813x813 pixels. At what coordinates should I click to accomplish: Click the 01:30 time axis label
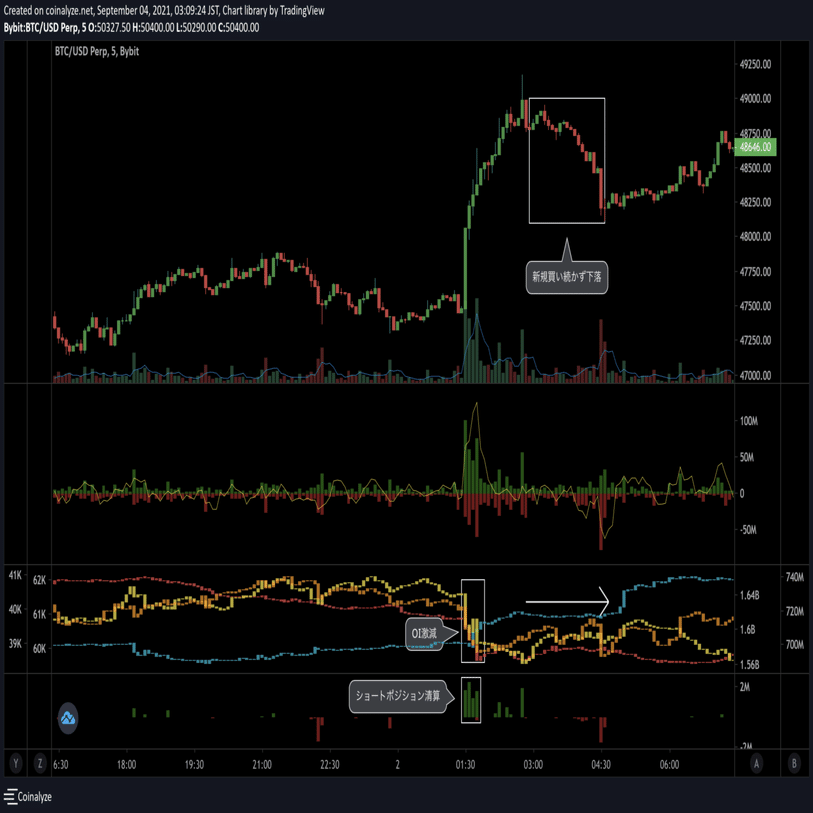pos(466,765)
